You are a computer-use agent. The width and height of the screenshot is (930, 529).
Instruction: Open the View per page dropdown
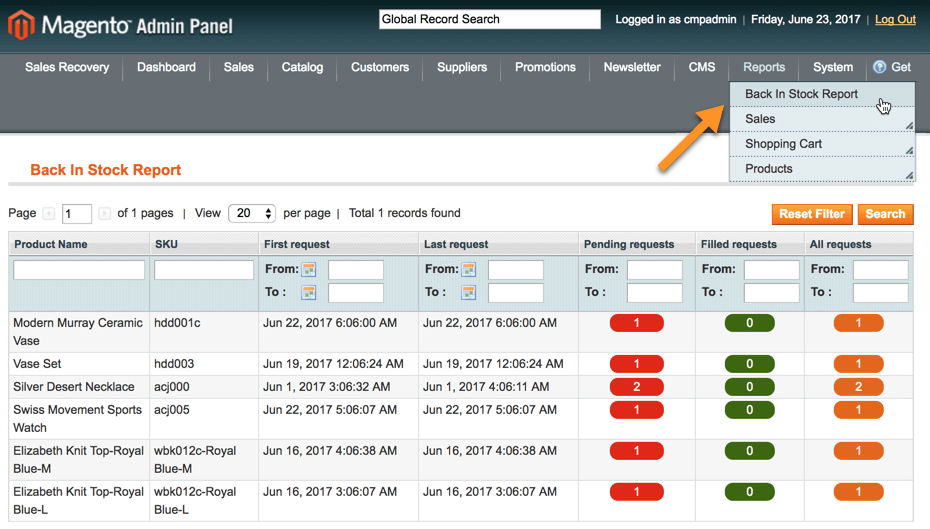pyautogui.click(x=252, y=214)
